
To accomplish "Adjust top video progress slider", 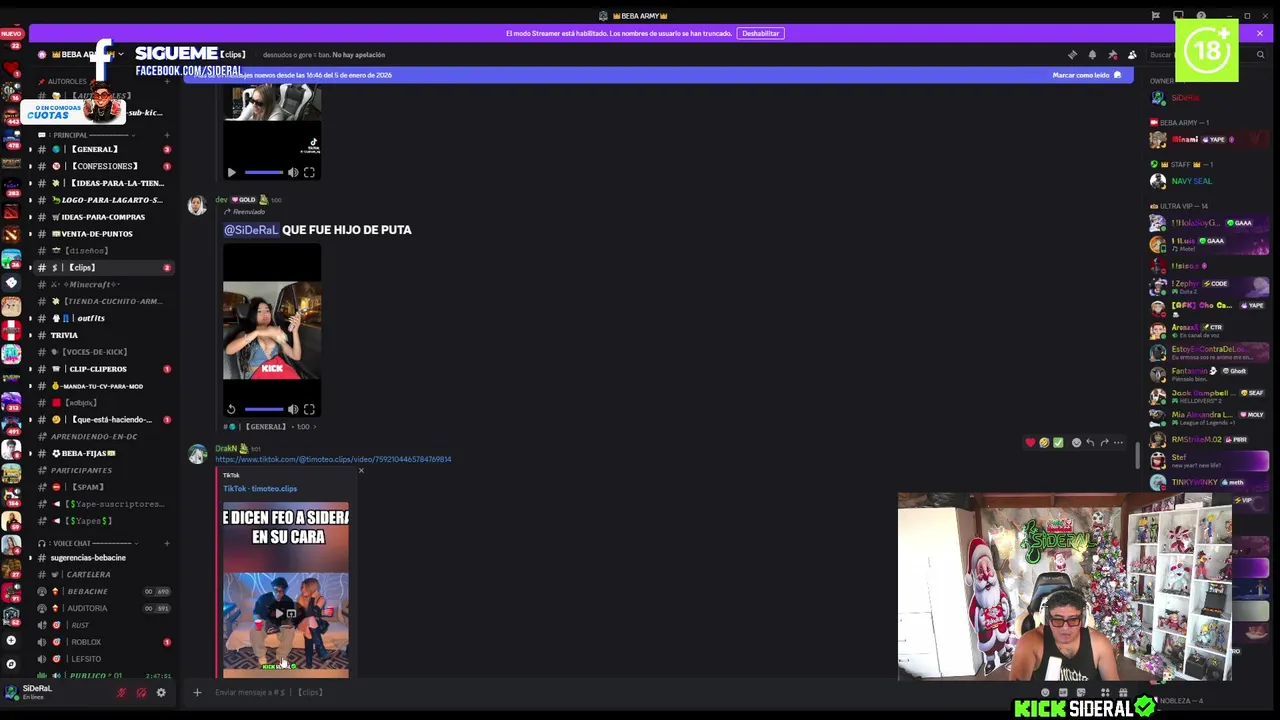I will [264, 172].
